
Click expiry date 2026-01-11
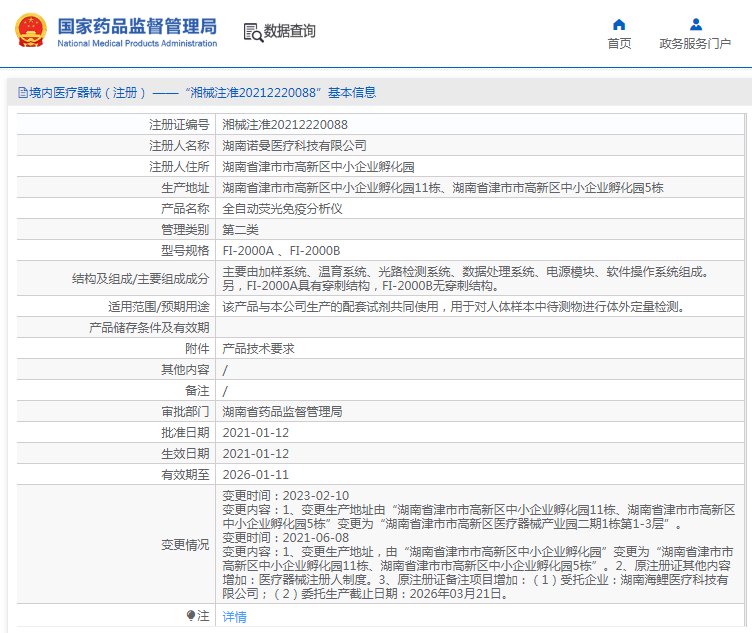[256, 475]
